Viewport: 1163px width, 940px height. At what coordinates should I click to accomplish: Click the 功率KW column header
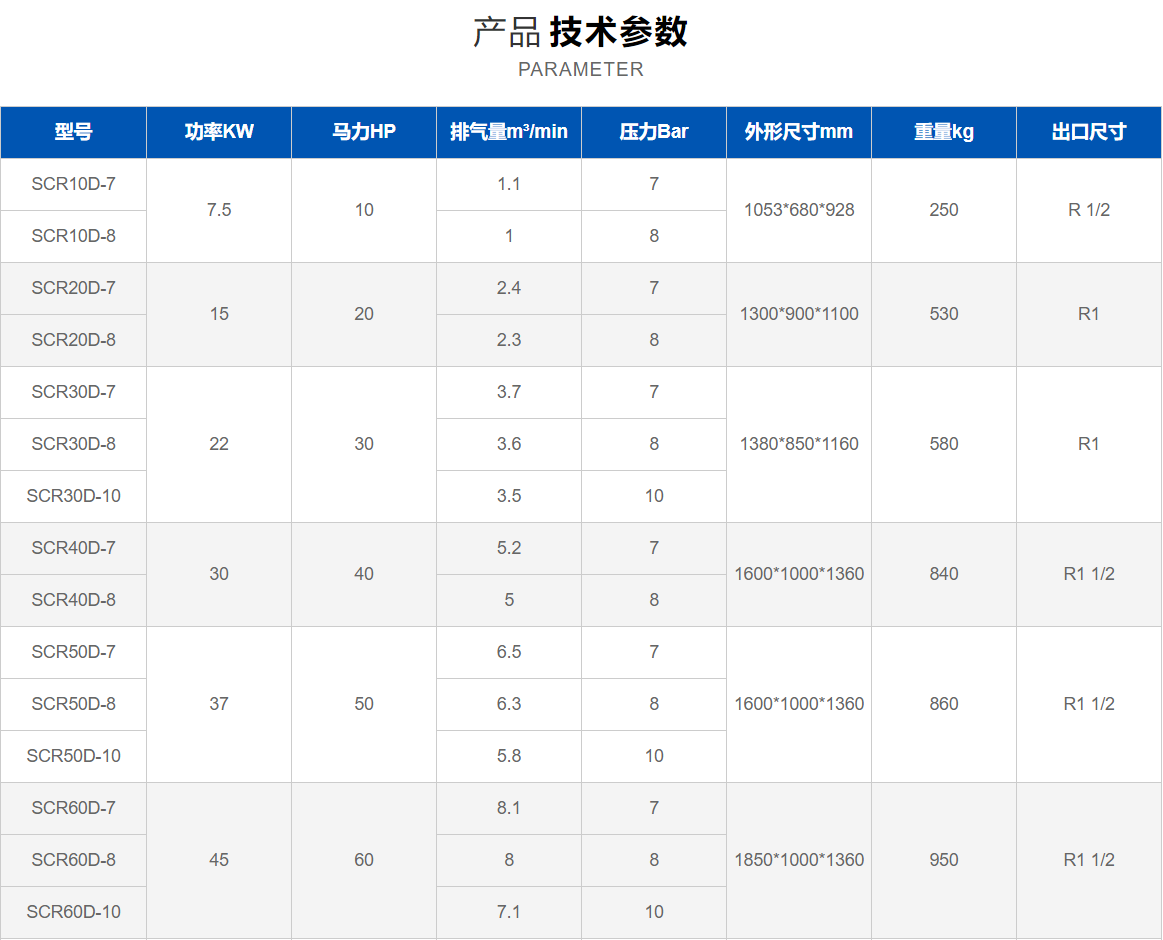click(219, 132)
